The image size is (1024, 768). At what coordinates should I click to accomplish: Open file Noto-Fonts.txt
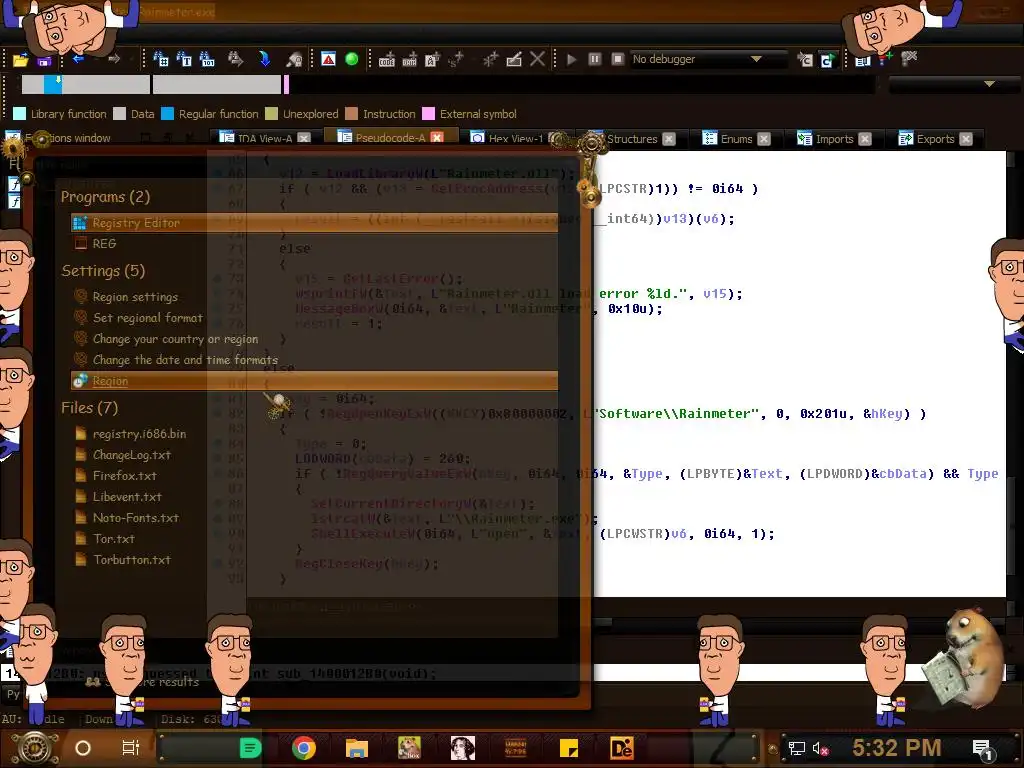135,517
